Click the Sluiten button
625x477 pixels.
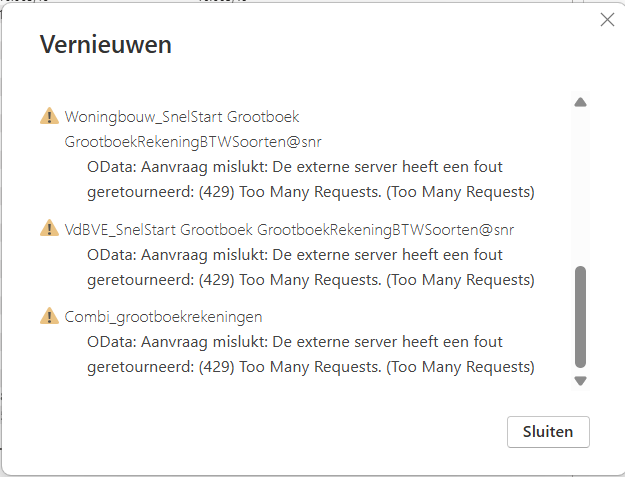tap(548, 432)
